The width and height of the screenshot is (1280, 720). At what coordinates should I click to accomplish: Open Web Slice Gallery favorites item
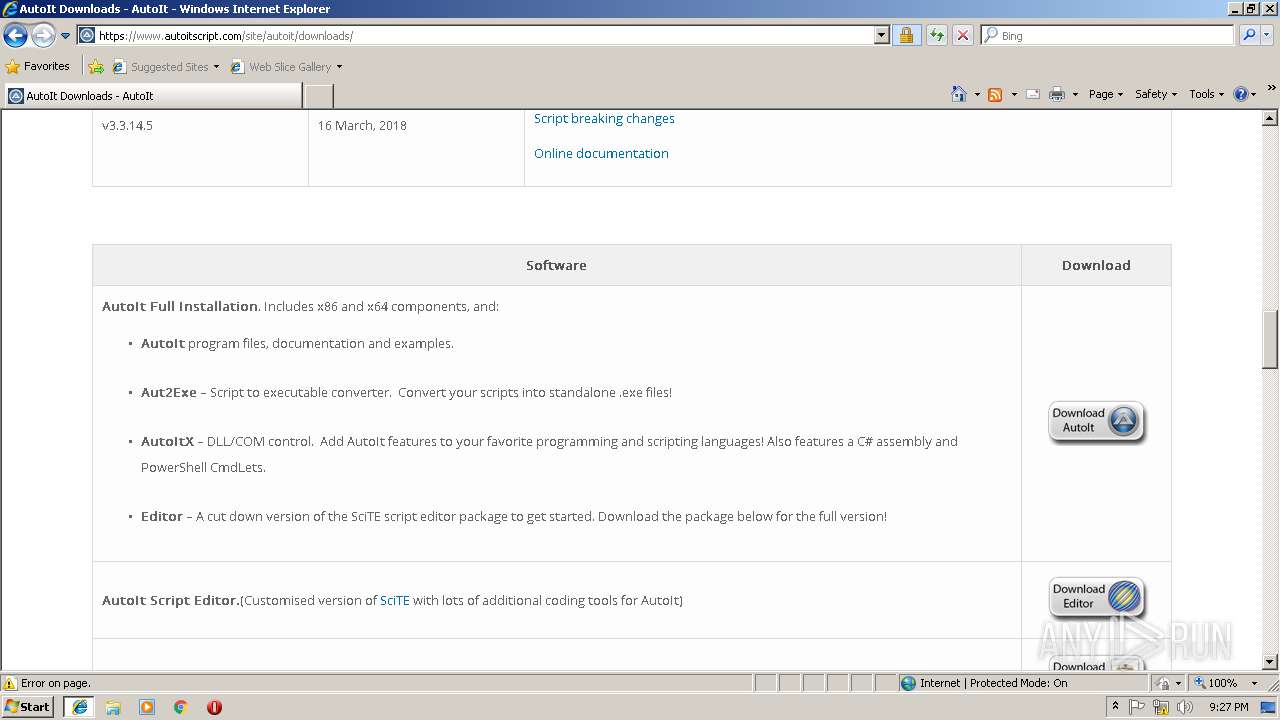(x=286, y=67)
